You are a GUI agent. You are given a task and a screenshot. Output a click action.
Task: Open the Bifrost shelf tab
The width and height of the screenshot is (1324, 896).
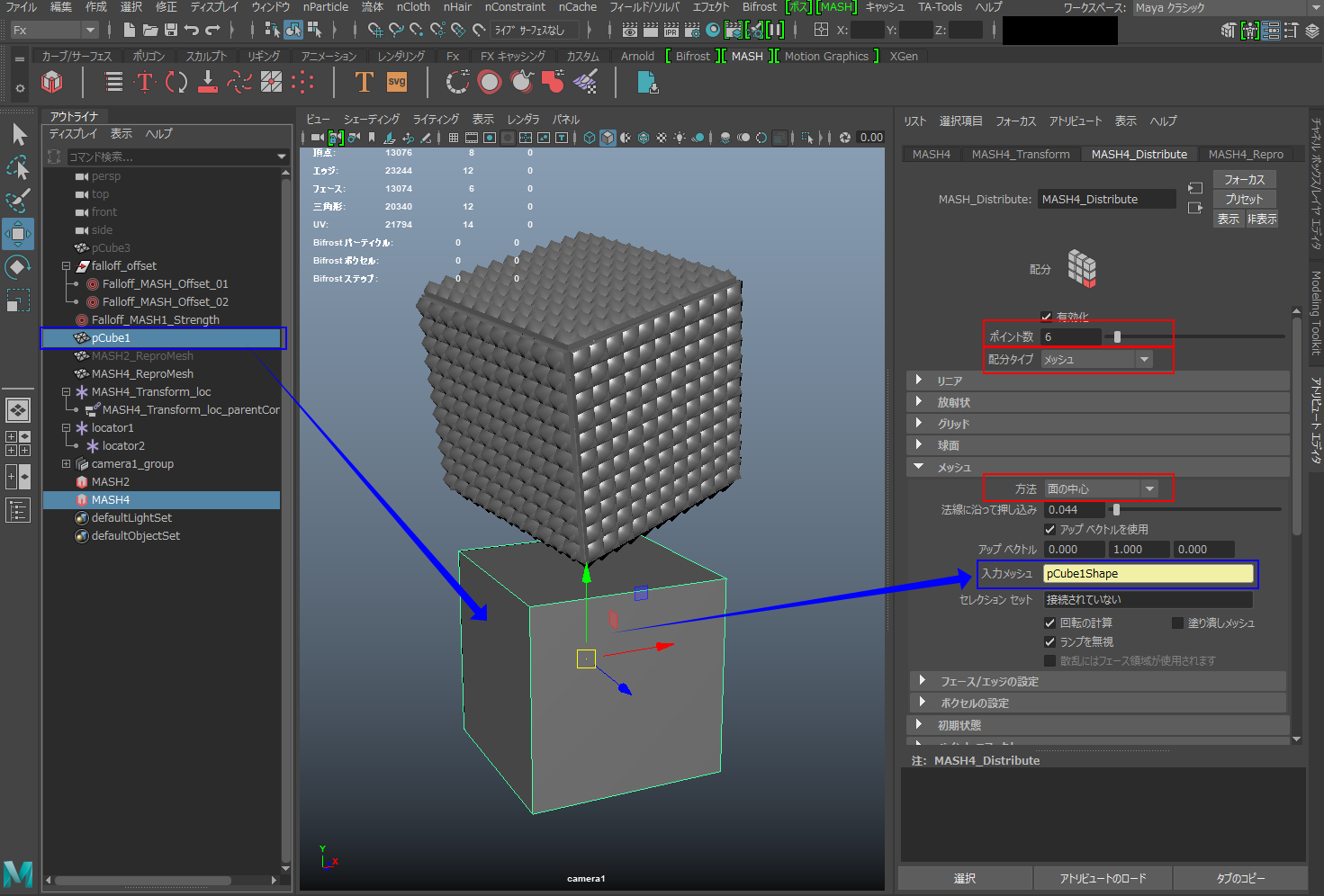[x=692, y=56]
